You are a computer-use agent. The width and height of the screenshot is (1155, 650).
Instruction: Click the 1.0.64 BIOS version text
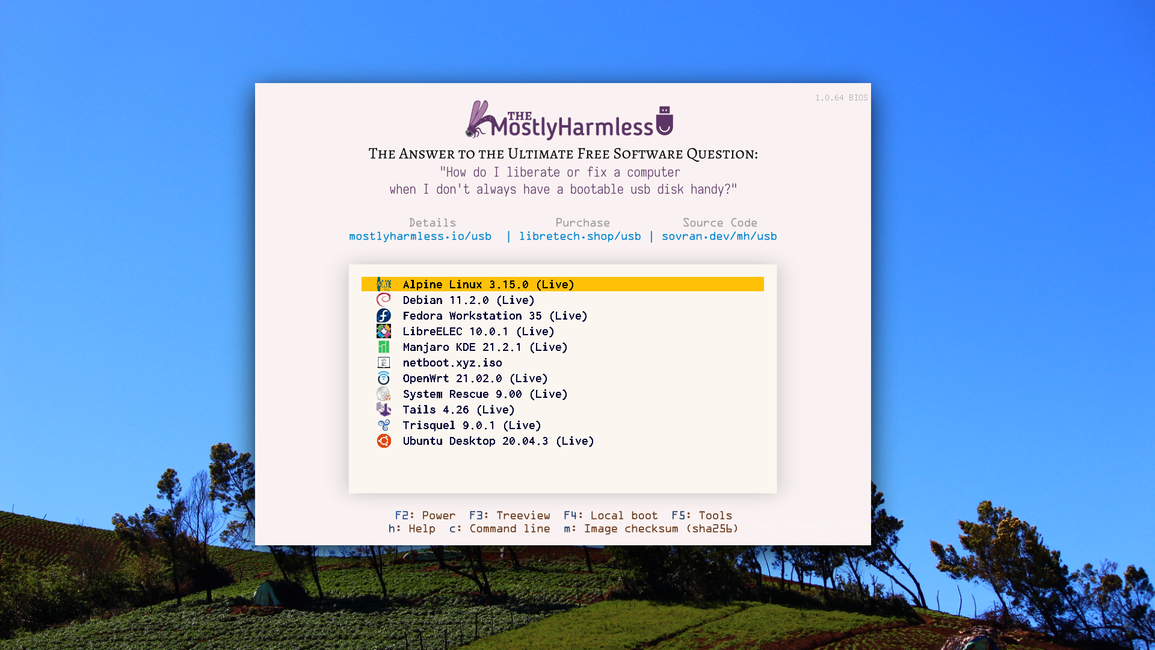pyautogui.click(x=841, y=98)
